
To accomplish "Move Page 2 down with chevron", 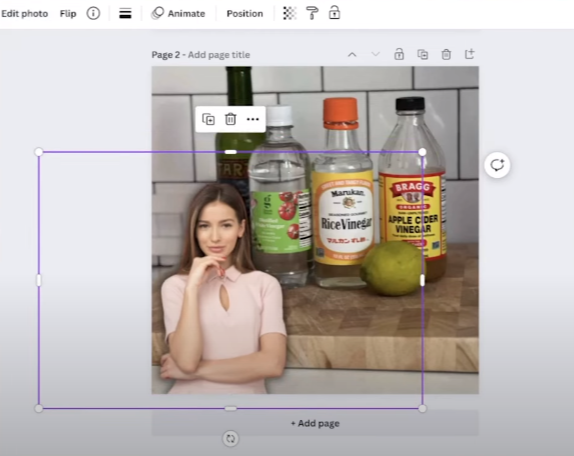I will click(x=375, y=55).
